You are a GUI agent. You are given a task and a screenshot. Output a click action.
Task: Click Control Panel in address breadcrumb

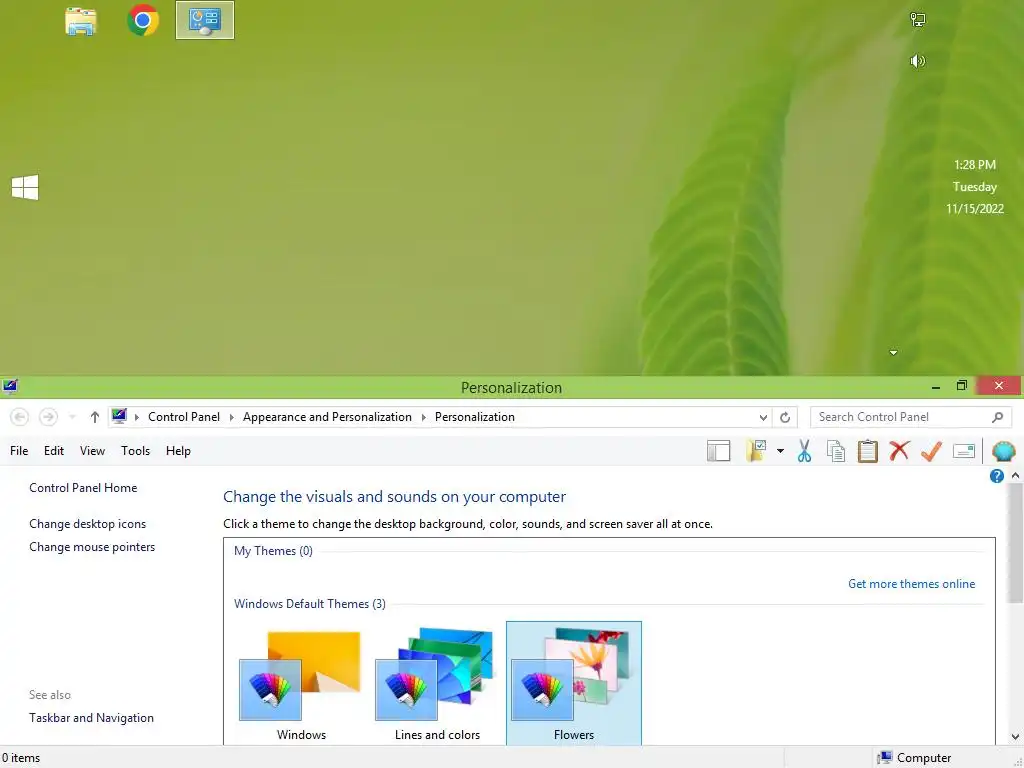[x=184, y=417]
